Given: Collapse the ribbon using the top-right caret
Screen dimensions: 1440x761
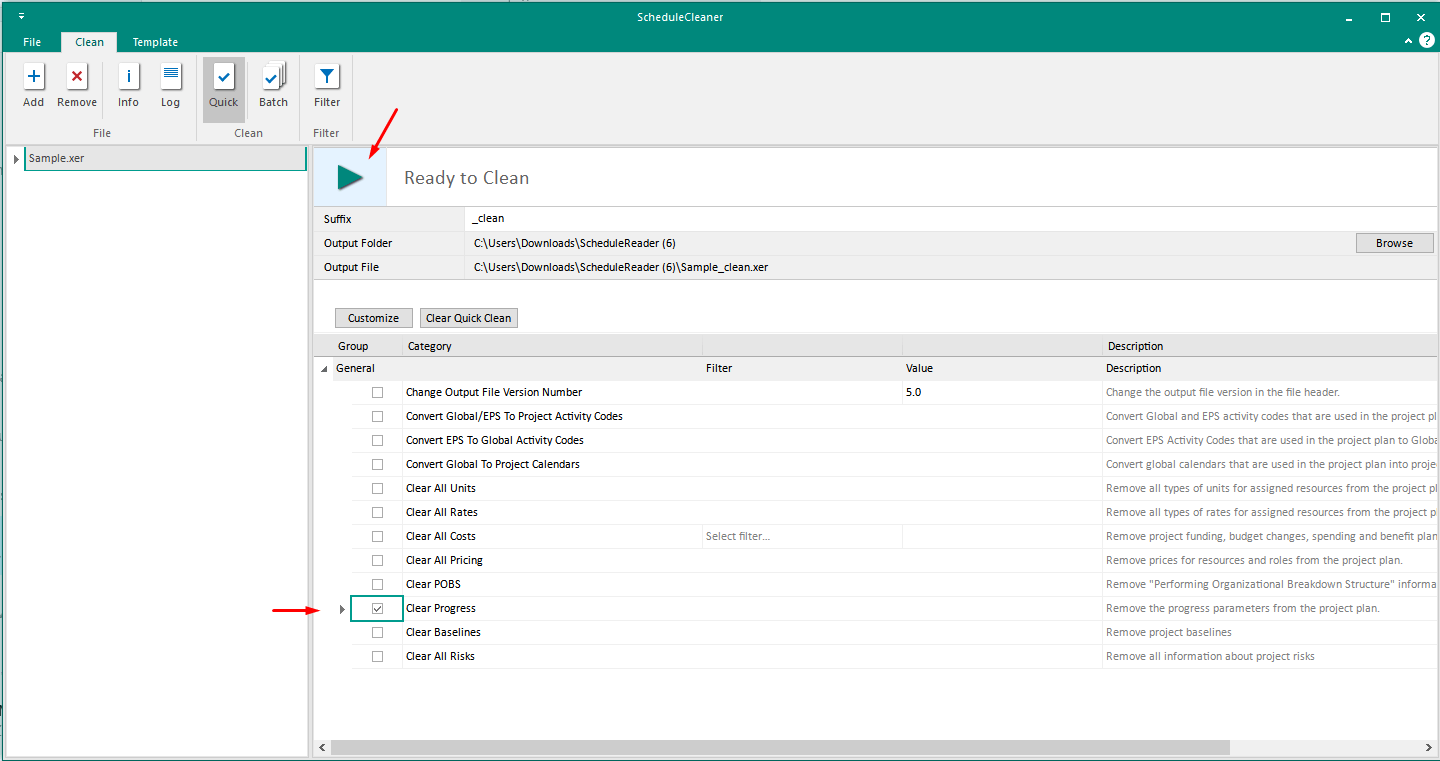Looking at the screenshot, I should (x=1408, y=41).
